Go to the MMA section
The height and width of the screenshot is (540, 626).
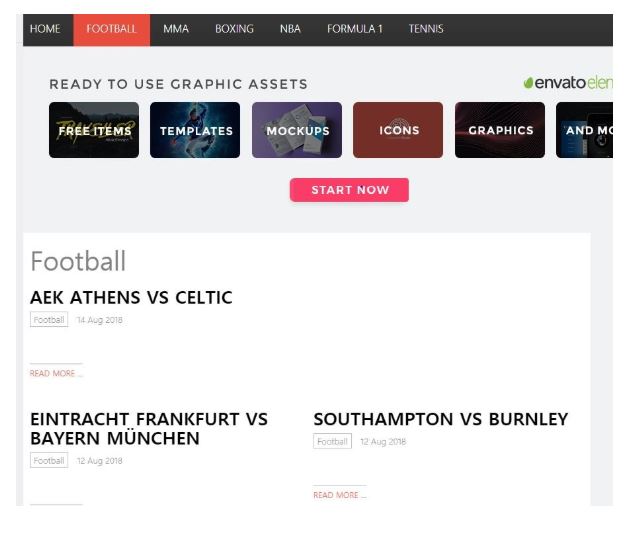176,29
